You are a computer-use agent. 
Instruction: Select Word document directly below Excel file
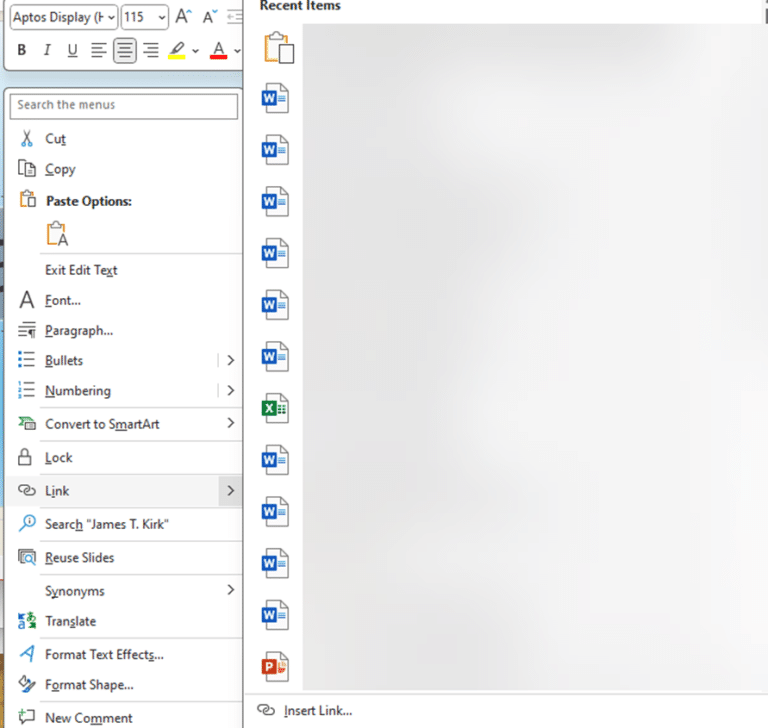coord(275,460)
